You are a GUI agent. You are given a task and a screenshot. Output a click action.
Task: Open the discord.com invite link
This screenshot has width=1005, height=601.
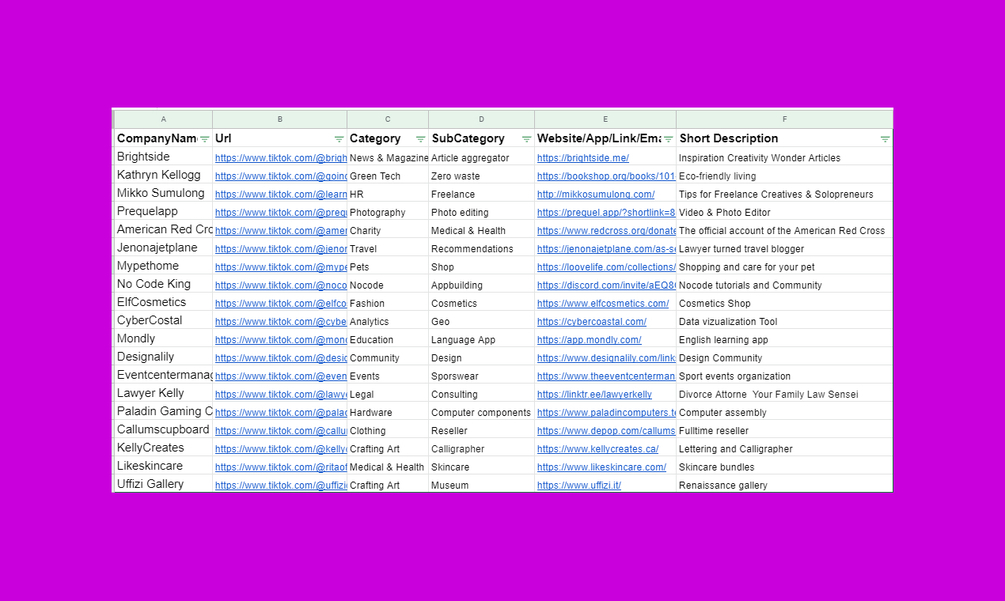tap(606, 285)
